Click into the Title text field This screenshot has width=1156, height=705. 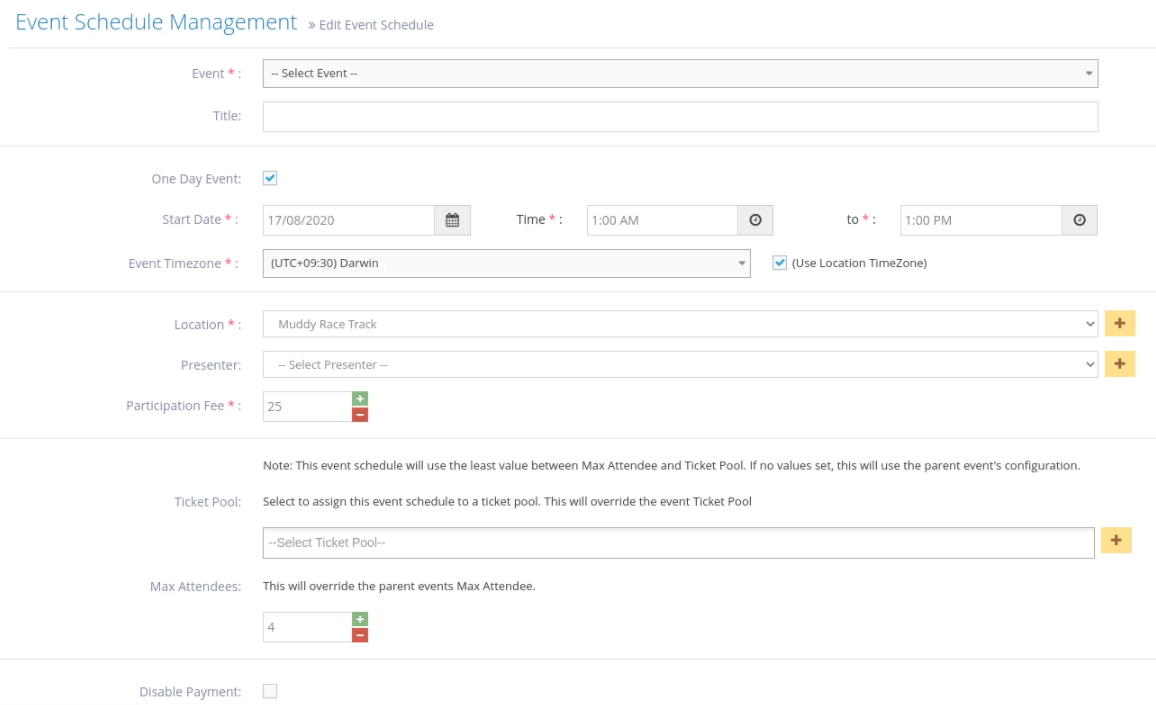(680, 116)
